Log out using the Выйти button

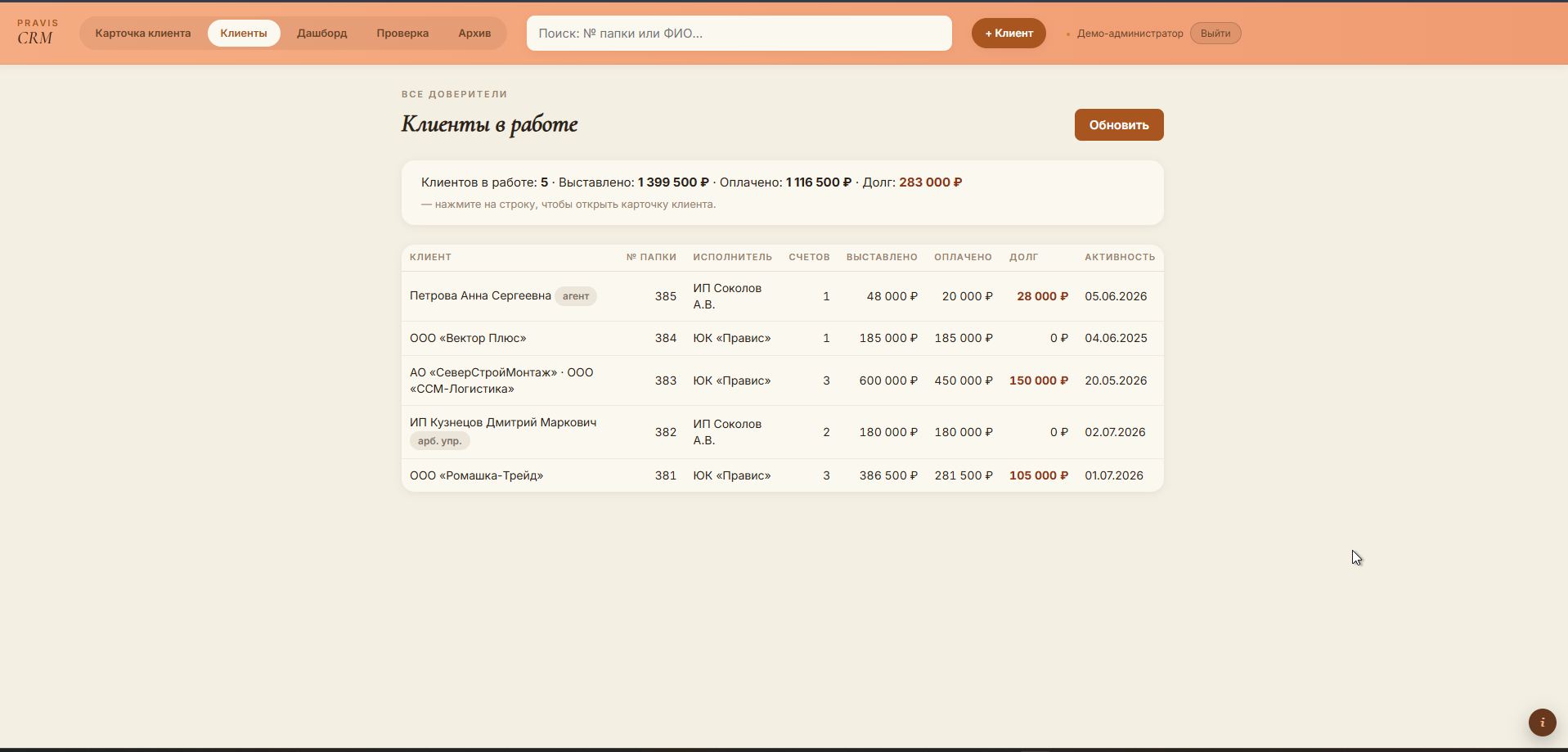(1215, 34)
